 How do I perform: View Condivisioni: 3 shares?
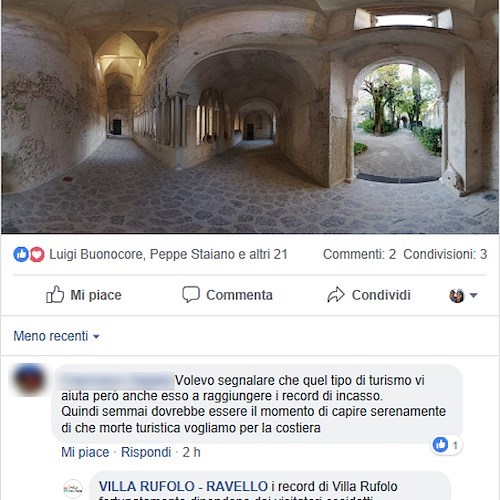(x=445, y=254)
